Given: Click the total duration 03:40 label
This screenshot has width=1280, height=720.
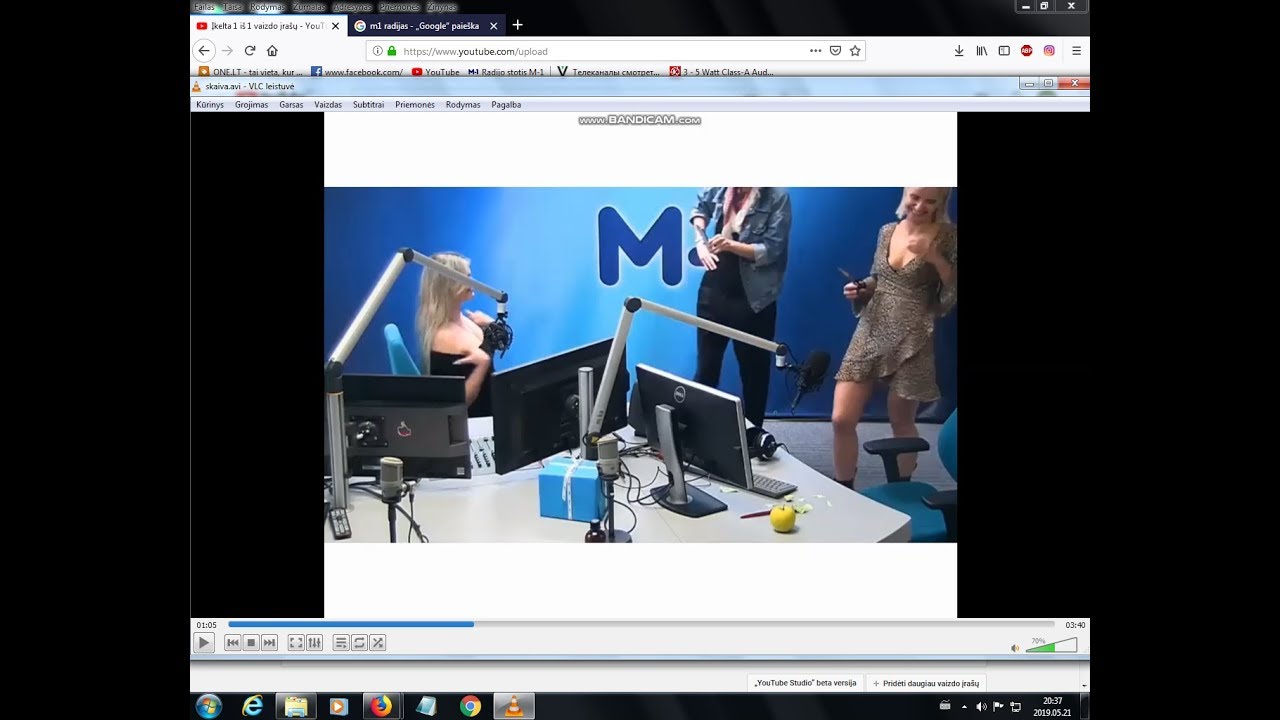Looking at the screenshot, I should 1075,625.
